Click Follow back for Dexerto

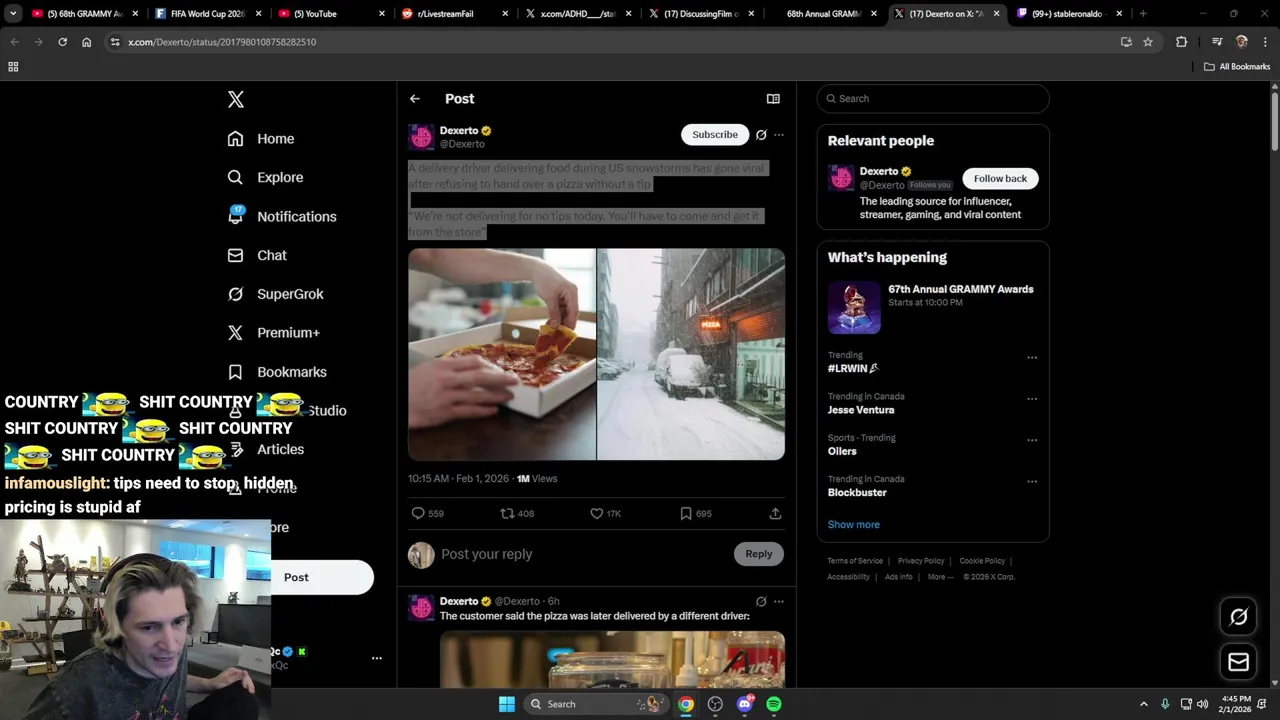tap(1000, 178)
